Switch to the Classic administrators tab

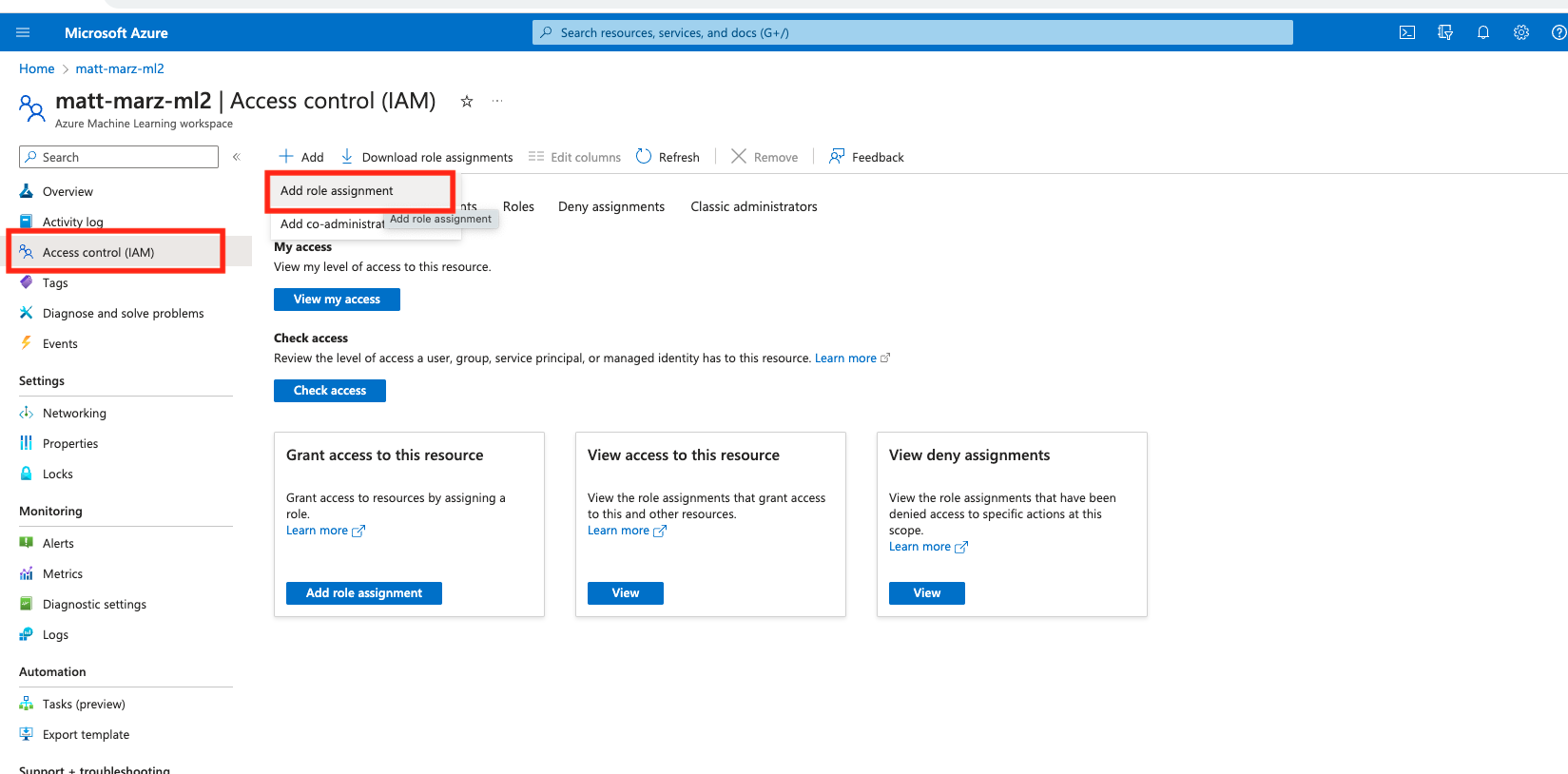point(753,206)
